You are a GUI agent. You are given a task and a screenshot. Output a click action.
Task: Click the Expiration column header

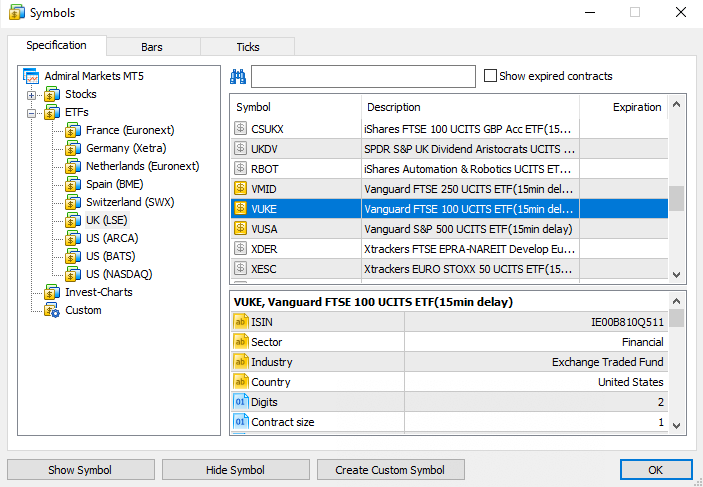624,107
